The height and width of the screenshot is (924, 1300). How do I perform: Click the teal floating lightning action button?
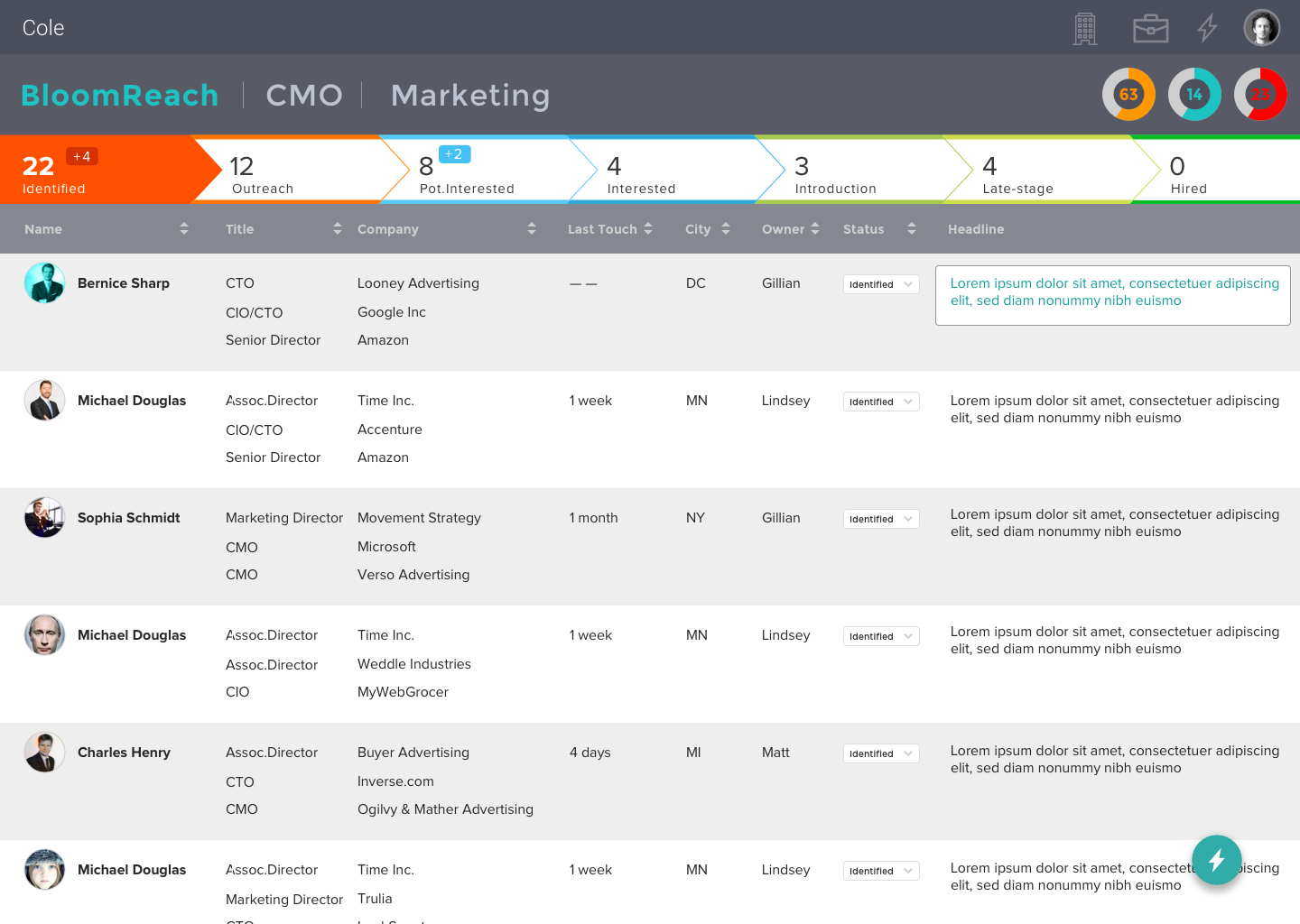click(1216, 860)
